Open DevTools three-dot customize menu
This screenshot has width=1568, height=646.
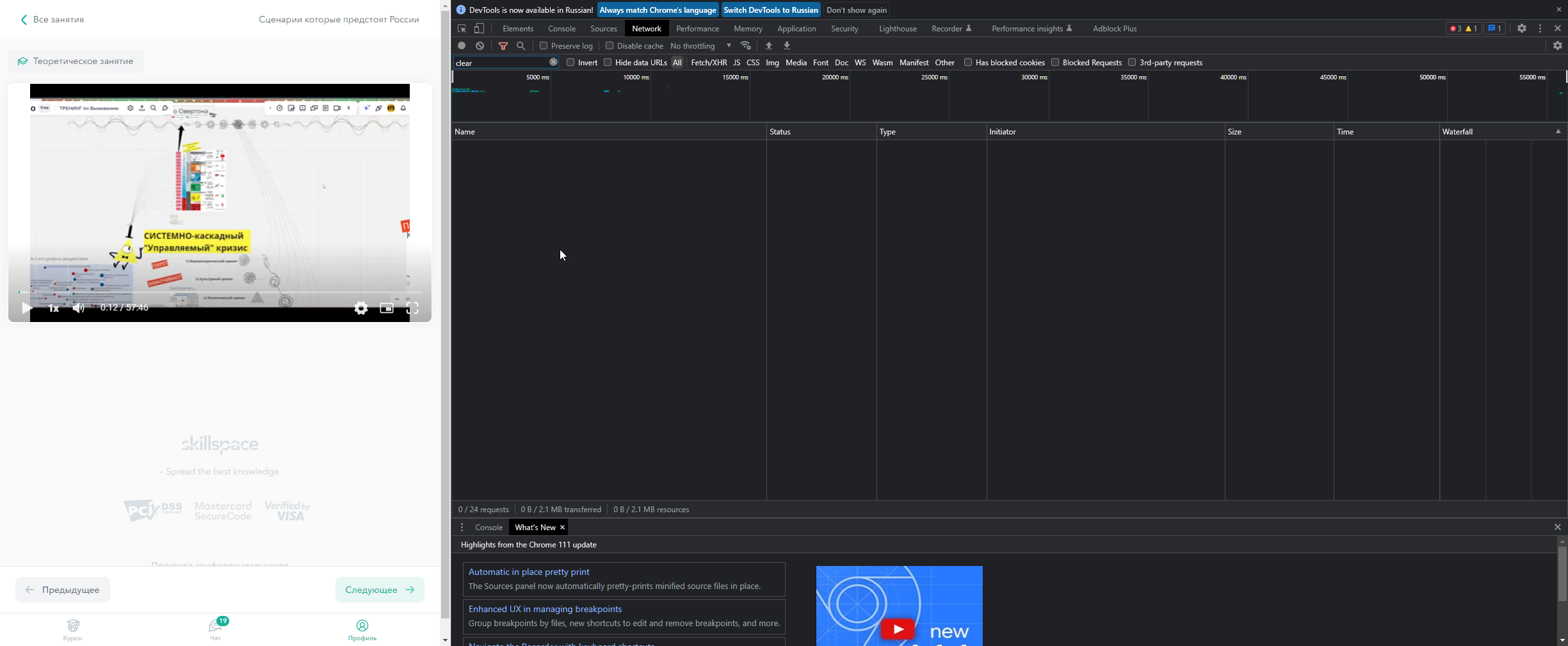[1540, 29]
